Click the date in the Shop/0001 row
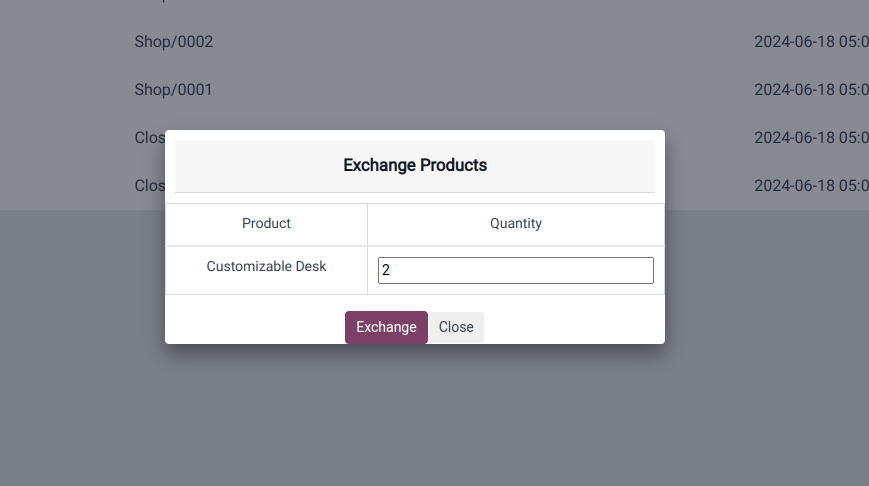869x486 pixels. pos(811,90)
